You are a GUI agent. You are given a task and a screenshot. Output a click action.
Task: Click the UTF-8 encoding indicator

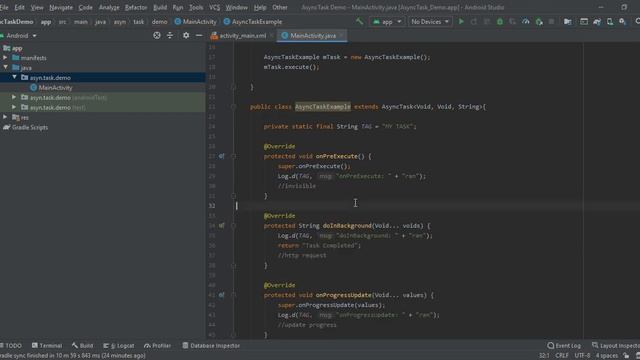tap(582, 356)
